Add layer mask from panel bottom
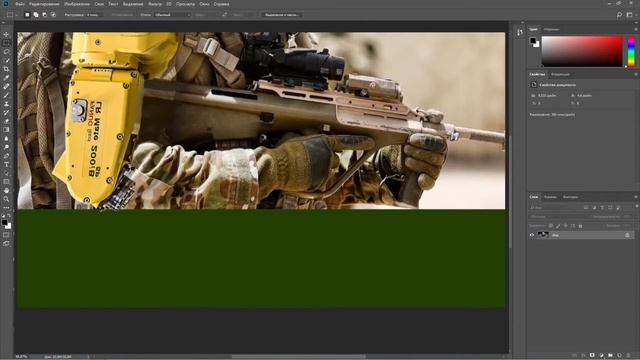The image size is (640, 360). [592, 356]
